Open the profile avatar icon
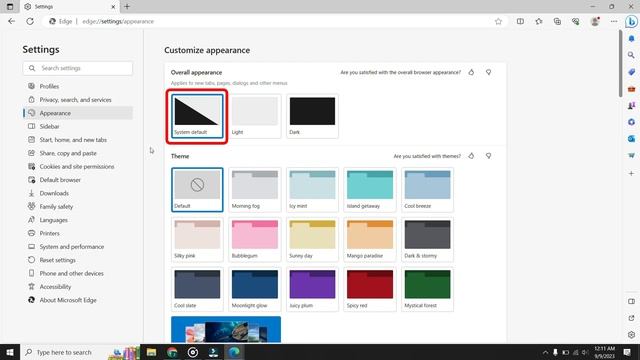640x360 pixels. coord(595,21)
